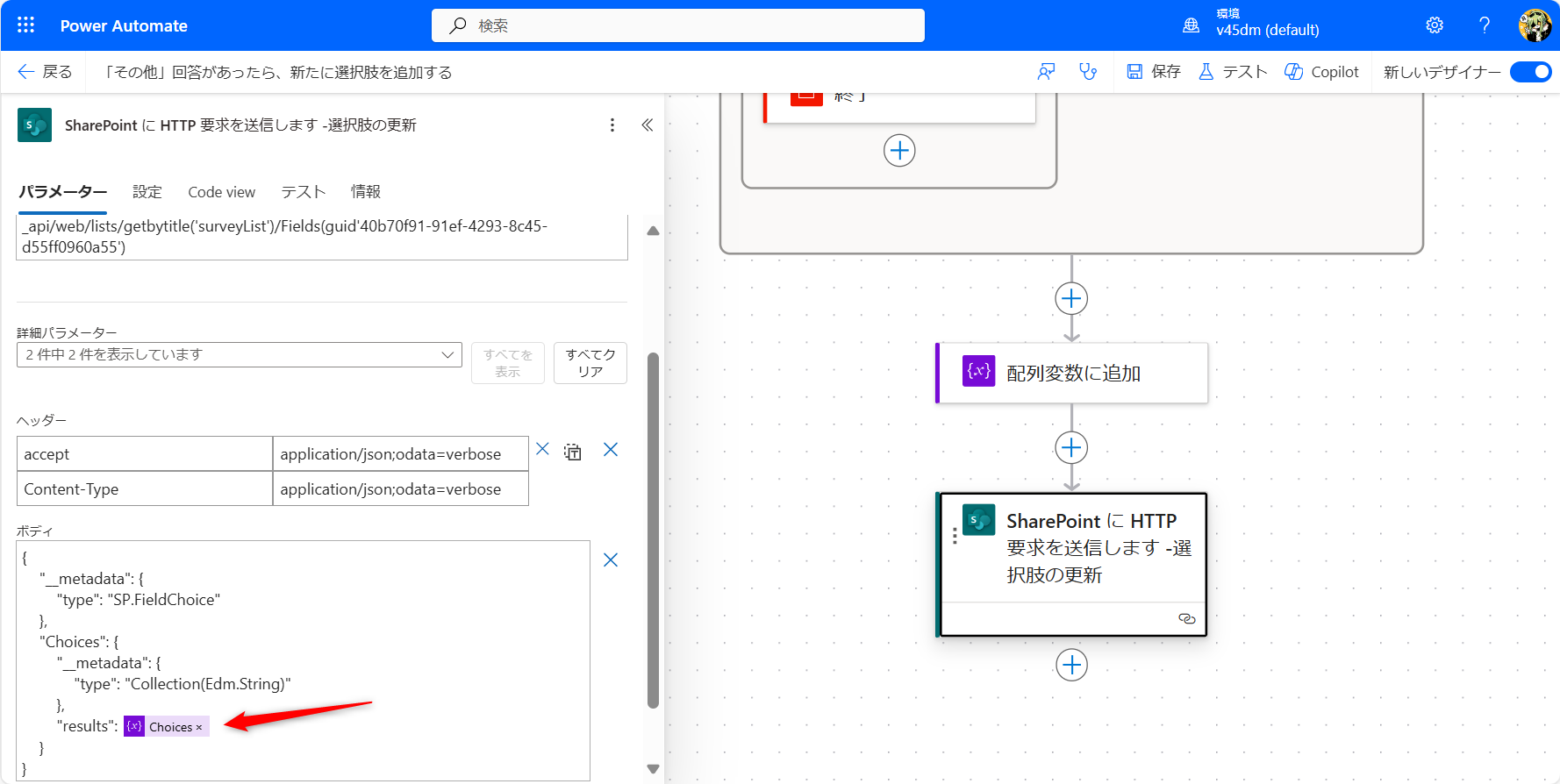Click the red action icon in the branch
1560x784 pixels.
point(806,98)
